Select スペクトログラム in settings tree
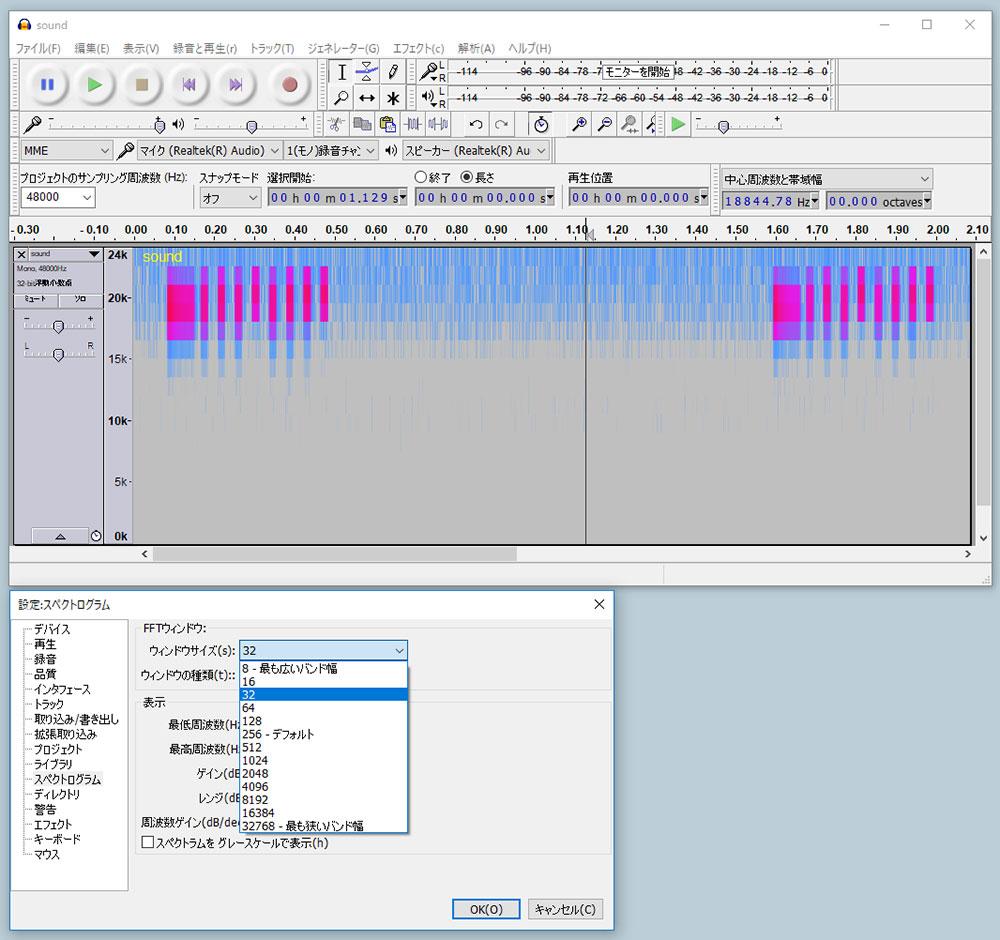The image size is (1000, 940). [67, 779]
